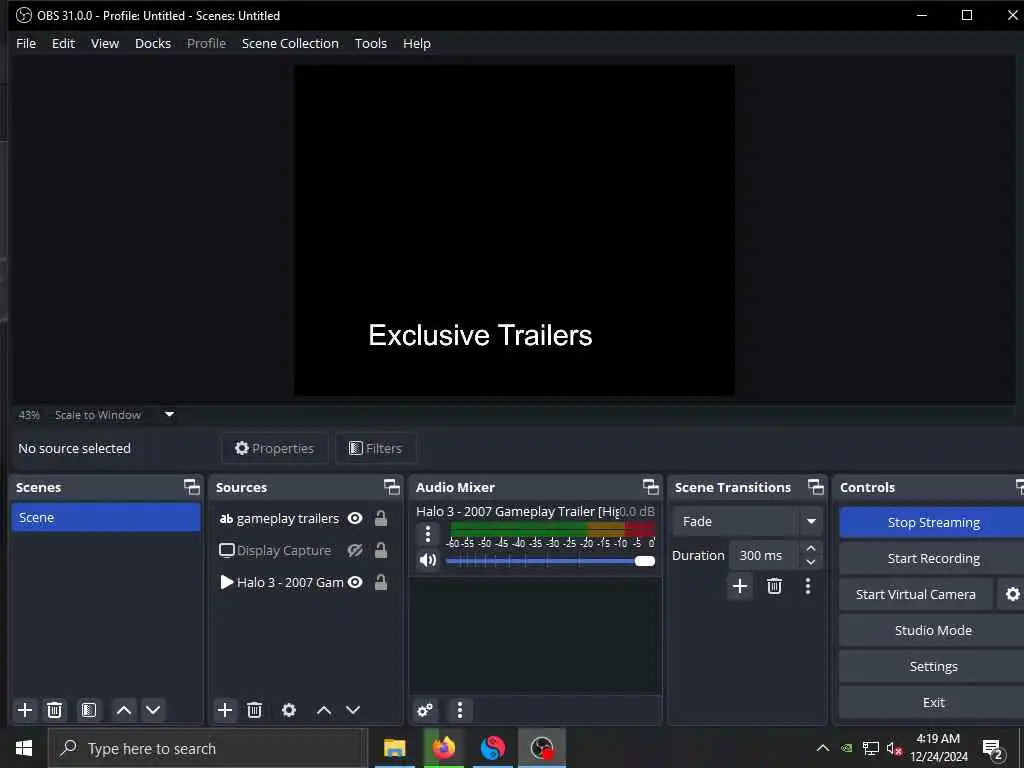Mute the Halo 3 audio track
The width and height of the screenshot is (1024, 768).
pos(428,560)
